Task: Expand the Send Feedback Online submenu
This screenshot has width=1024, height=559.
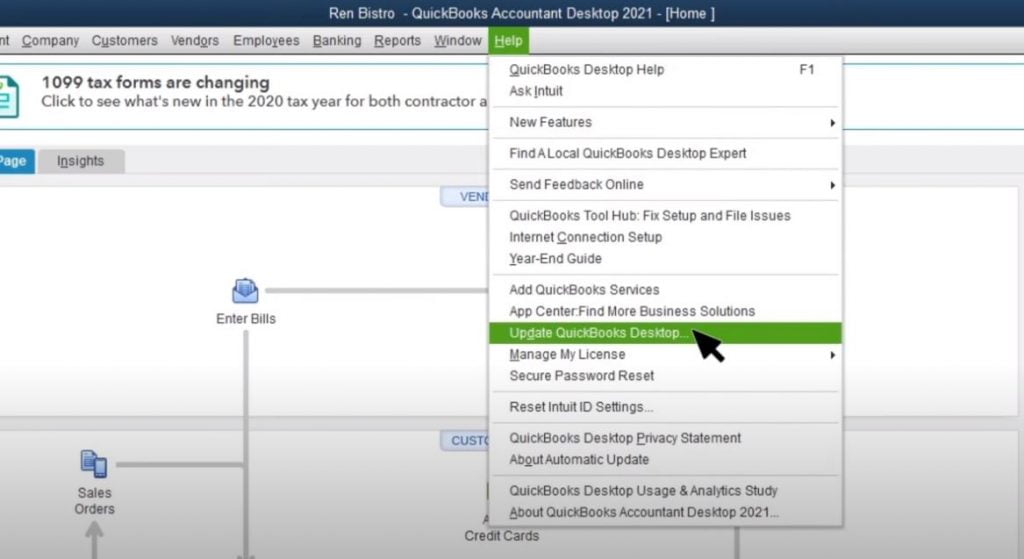Action: click(665, 184)
